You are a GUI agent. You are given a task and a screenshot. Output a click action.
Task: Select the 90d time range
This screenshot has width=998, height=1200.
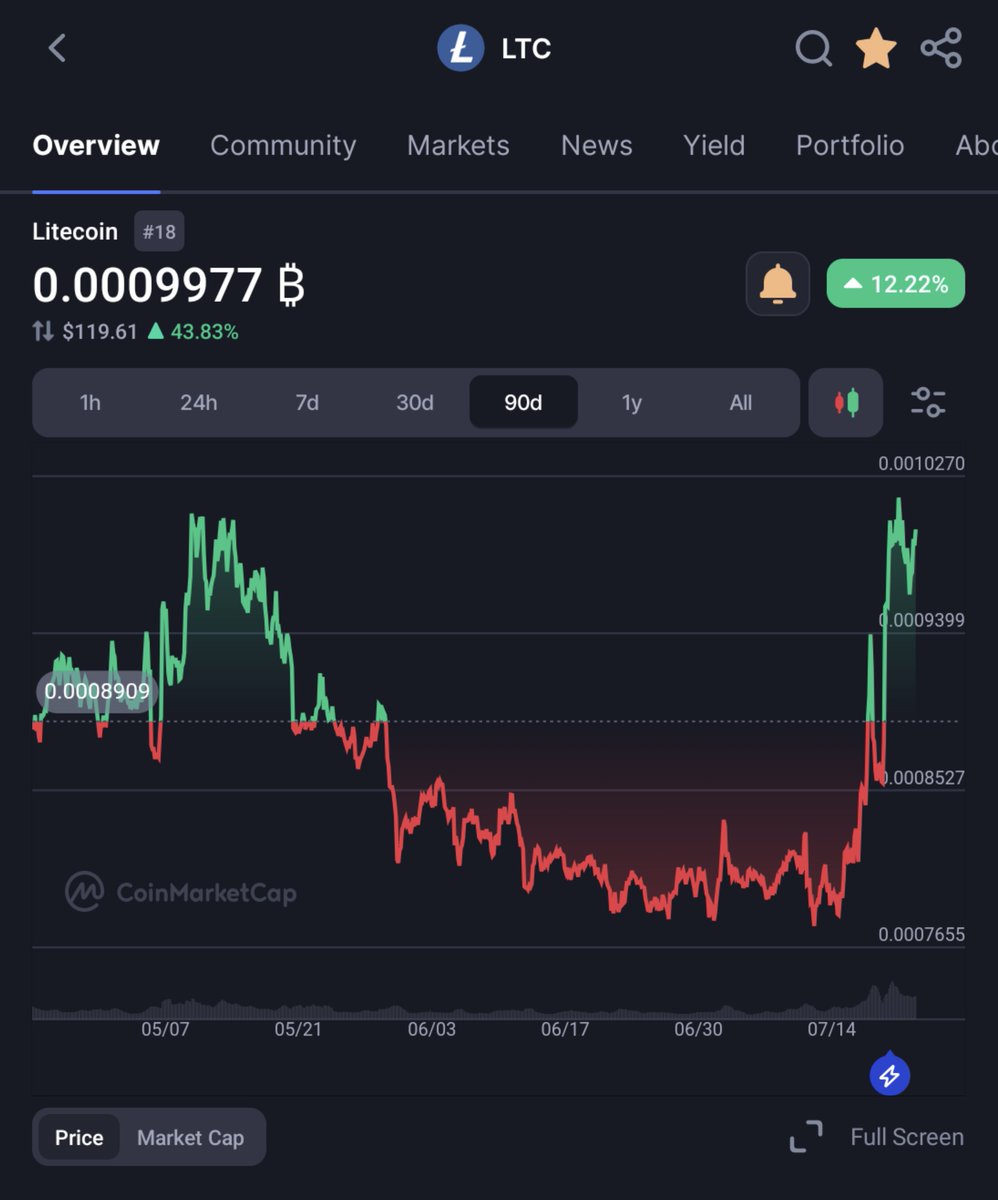[523, 403]
